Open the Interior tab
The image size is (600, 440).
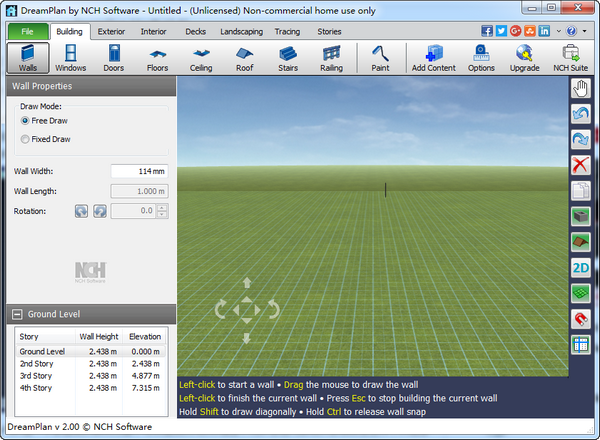click(x=153, y=32)
